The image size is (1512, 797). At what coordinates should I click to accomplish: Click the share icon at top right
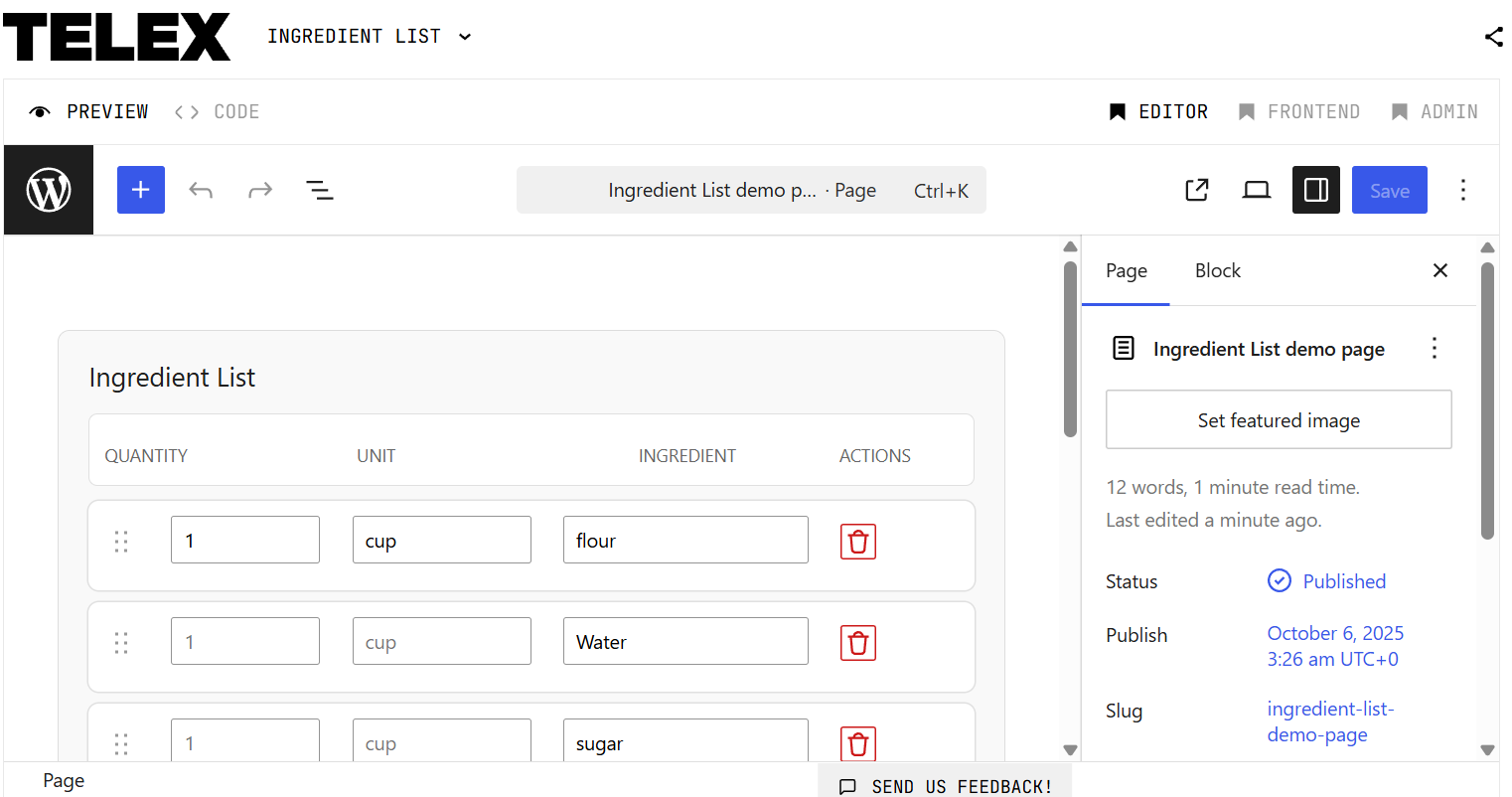tap(1493, 37)
